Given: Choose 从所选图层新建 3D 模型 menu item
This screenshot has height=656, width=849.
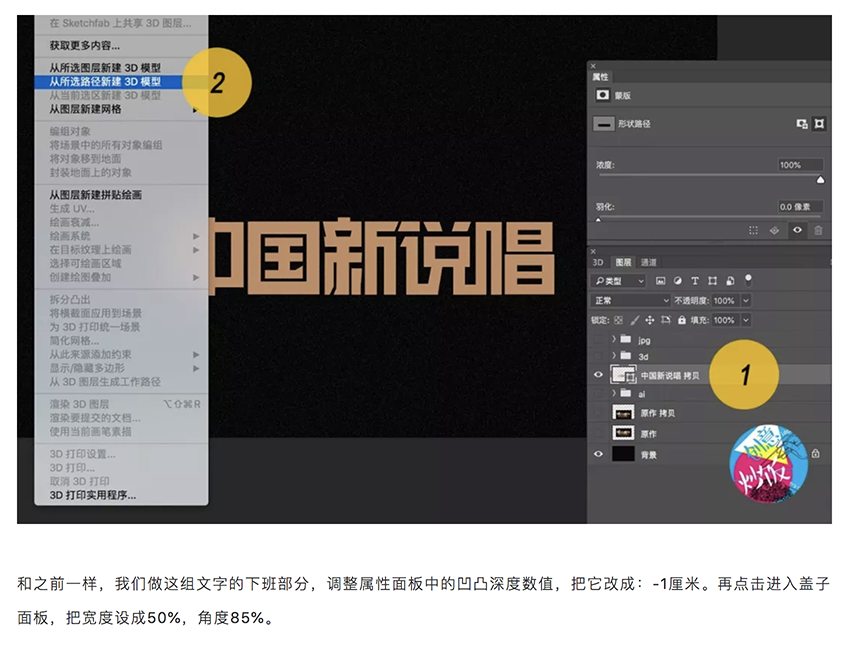Looking at the screenshot, I should pos(121,68).
